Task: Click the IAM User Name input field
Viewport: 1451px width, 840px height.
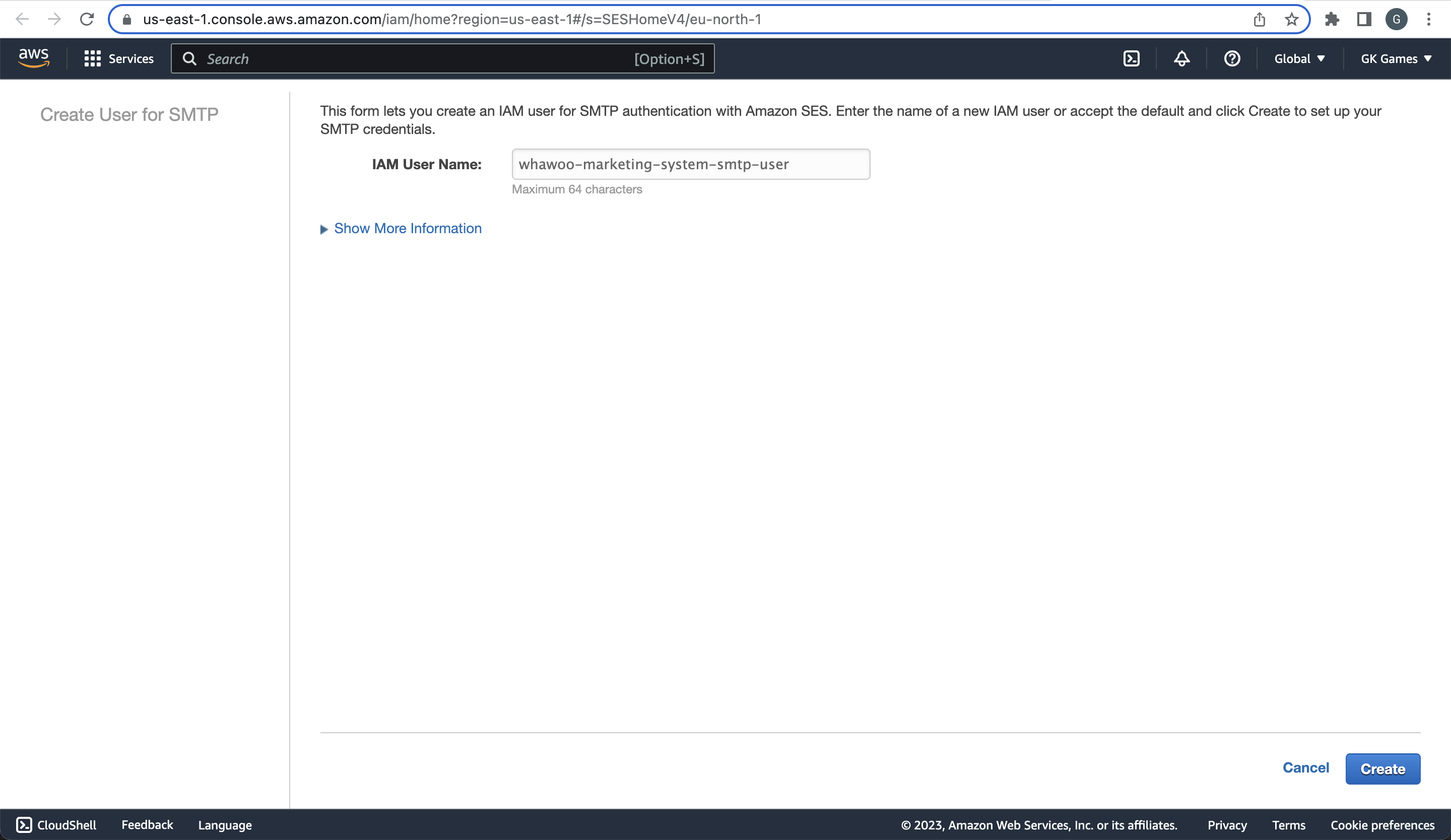Action: pos(691,164)
